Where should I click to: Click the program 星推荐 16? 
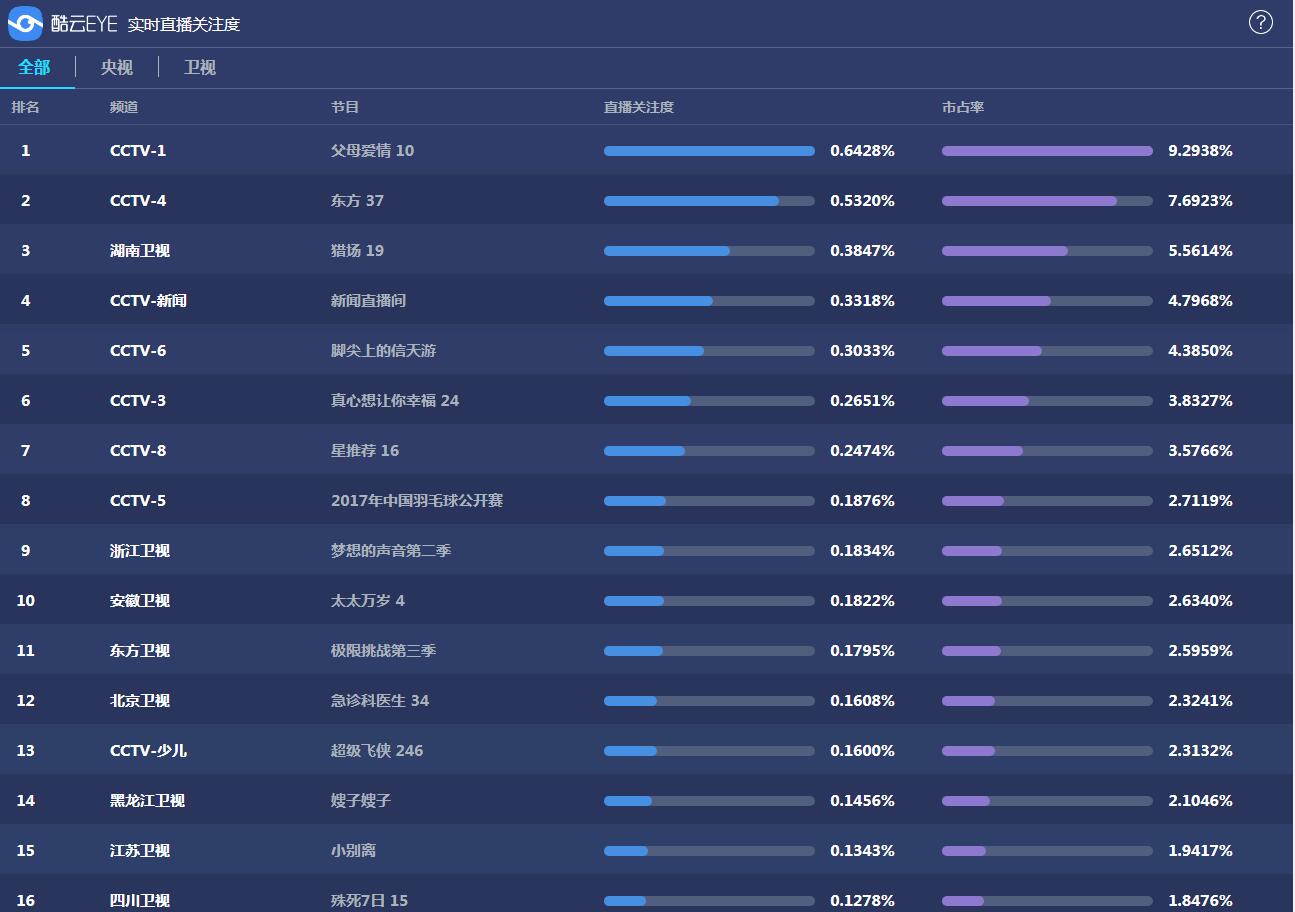365,451
